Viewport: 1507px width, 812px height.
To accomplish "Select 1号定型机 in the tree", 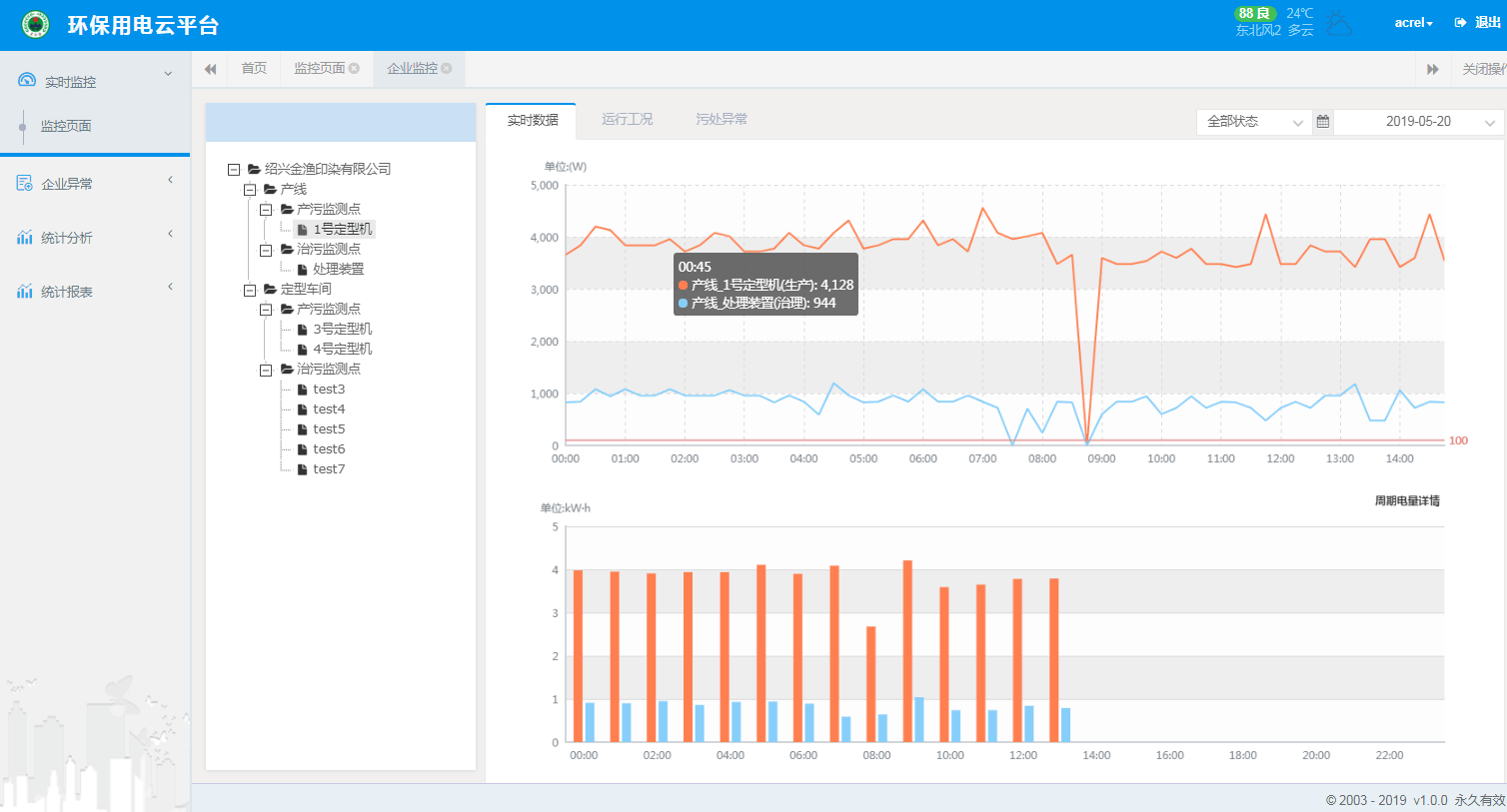I will tap(343, 230).
